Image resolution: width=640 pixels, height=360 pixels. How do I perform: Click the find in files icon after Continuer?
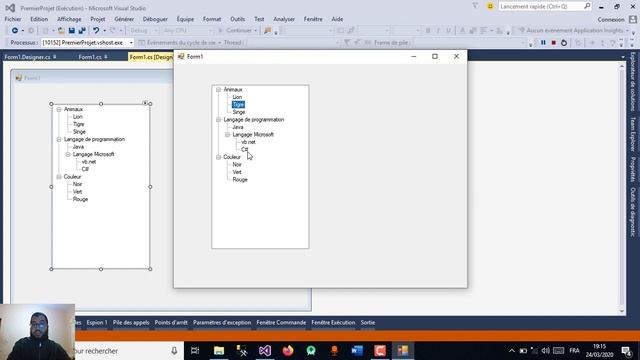268,31
